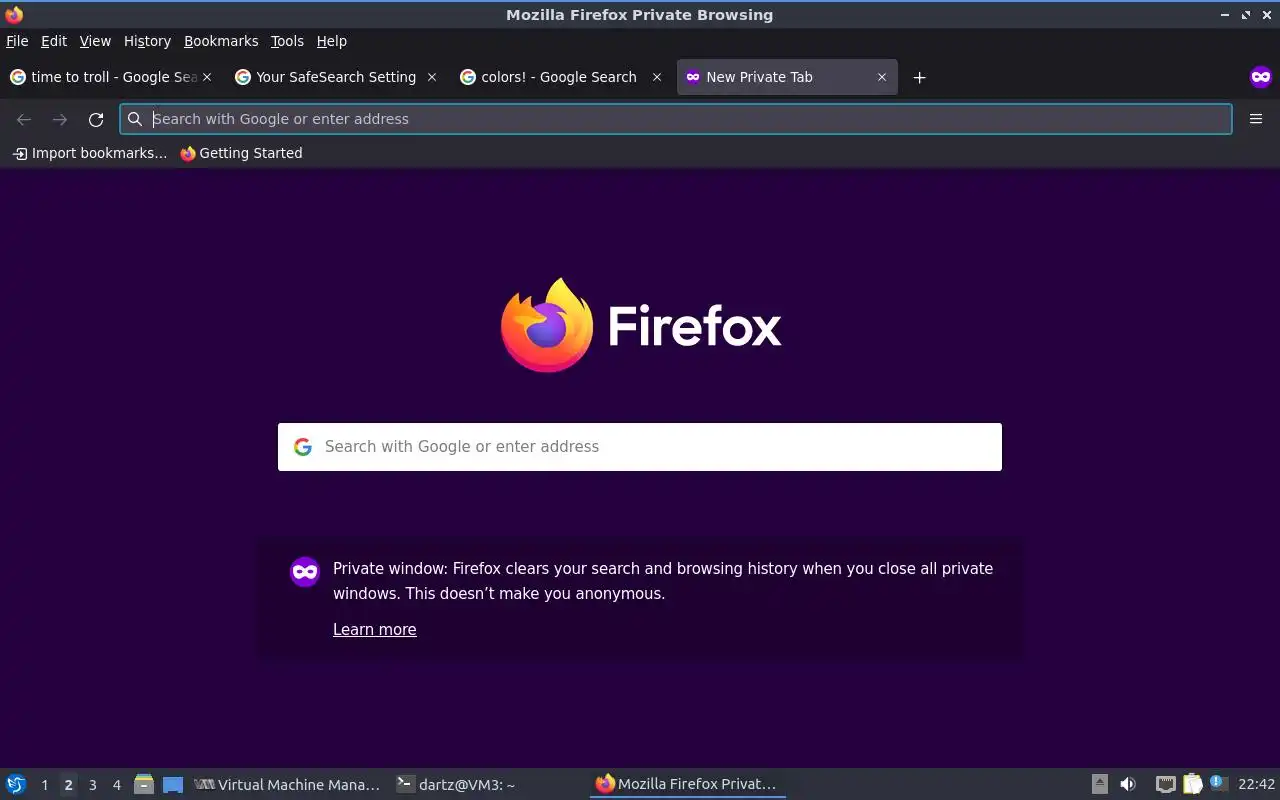1280x800 pixels.
Task: Open the file manager from taskbar
Action: click(x=143, y=784)
